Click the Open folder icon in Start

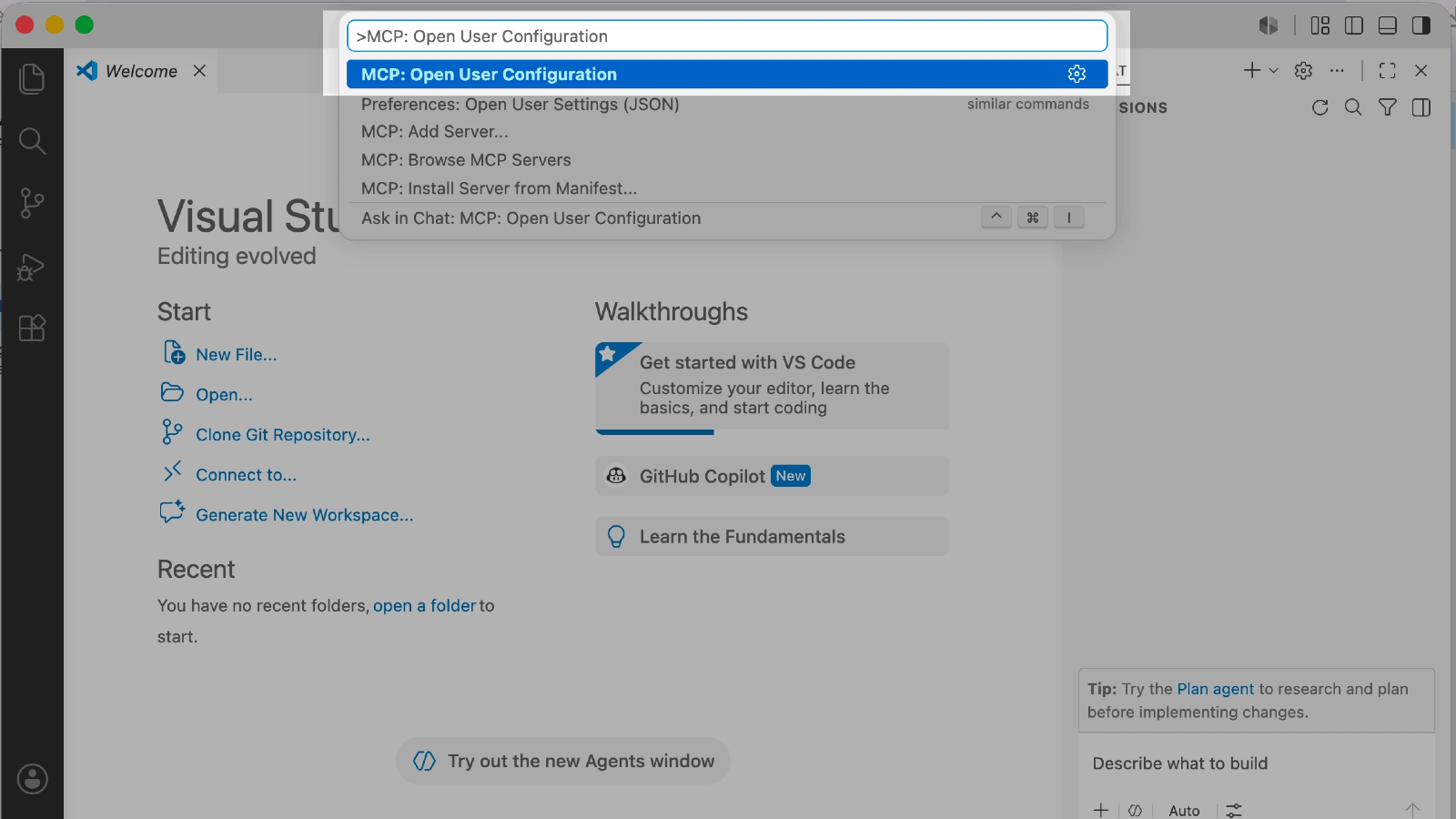172,392
